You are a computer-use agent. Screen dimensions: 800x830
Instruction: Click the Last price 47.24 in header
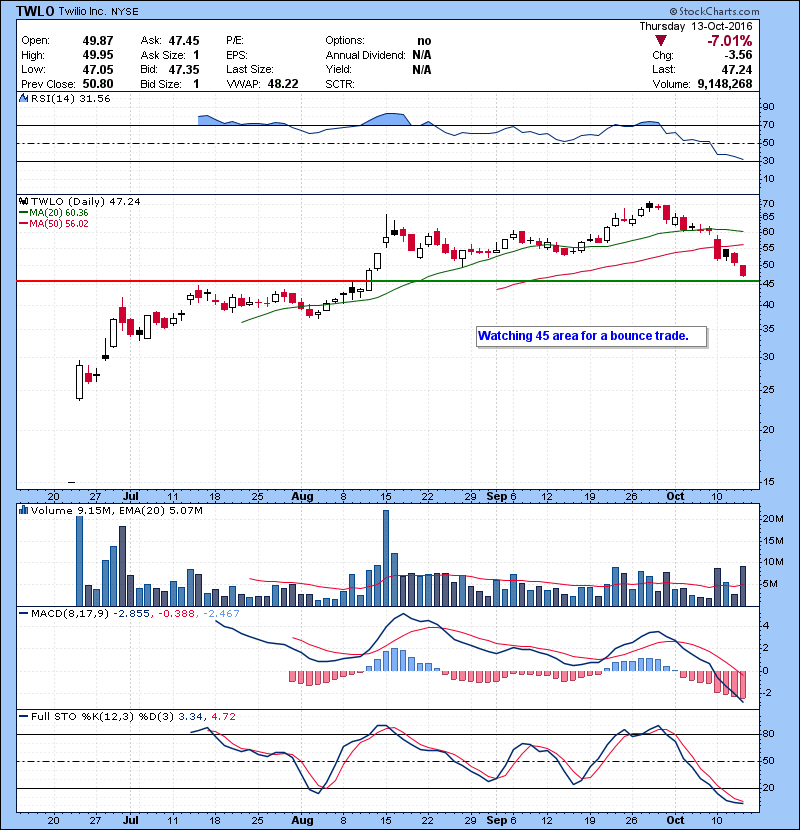(737, 69)
